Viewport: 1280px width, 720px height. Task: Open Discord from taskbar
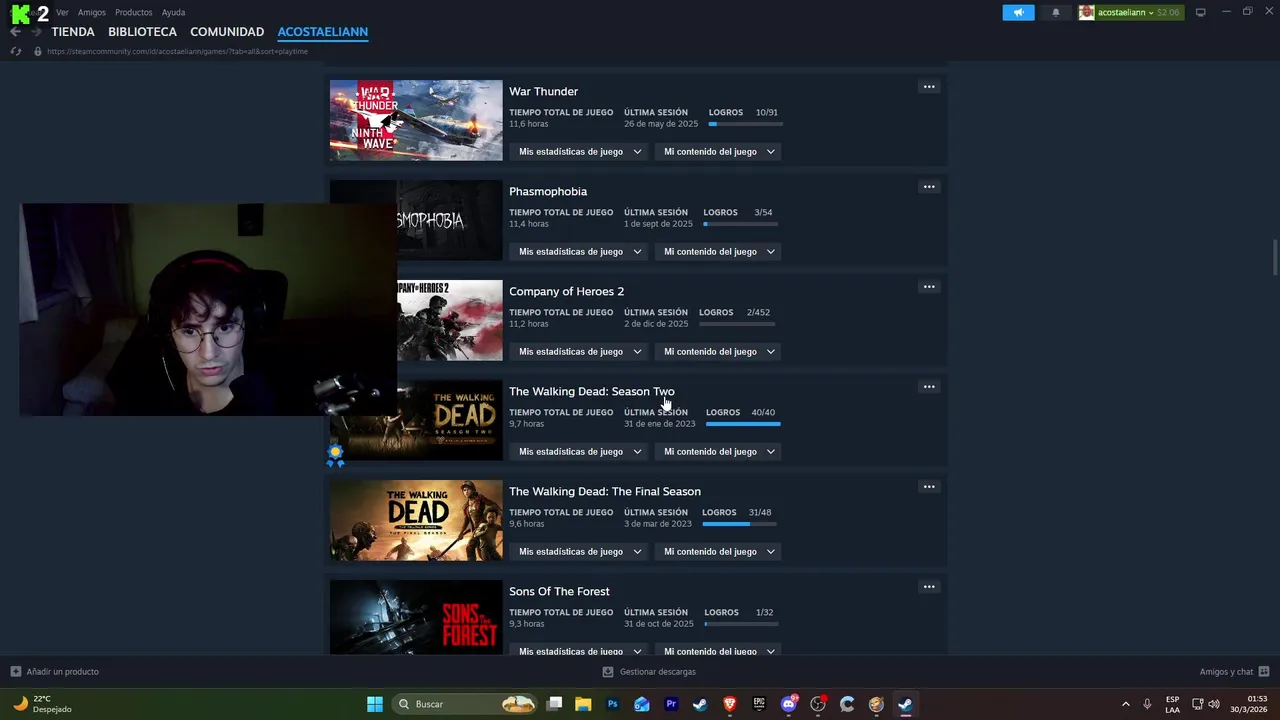[789, 704]
